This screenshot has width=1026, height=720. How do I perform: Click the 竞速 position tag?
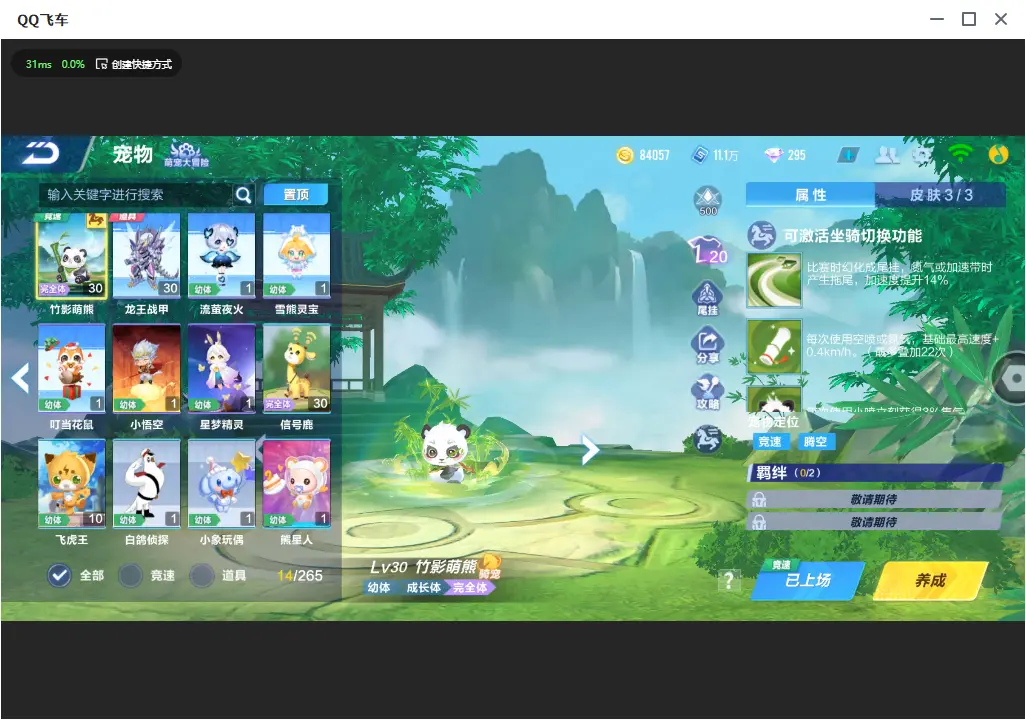(x=770, y=442)
